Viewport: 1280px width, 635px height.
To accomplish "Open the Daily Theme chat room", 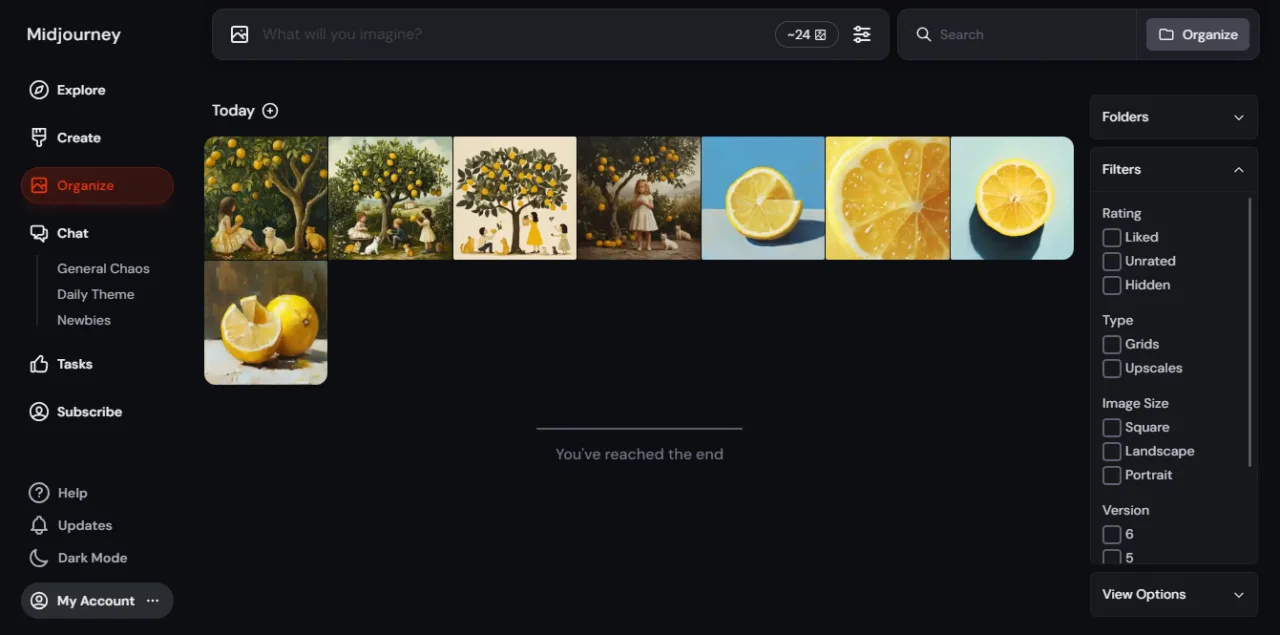I will [x=96, y=295].
